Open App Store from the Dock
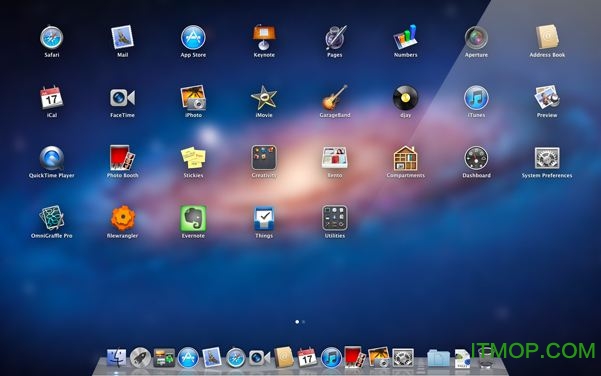The width and height of the screenshot is (601, 376). tap(188, 358)
